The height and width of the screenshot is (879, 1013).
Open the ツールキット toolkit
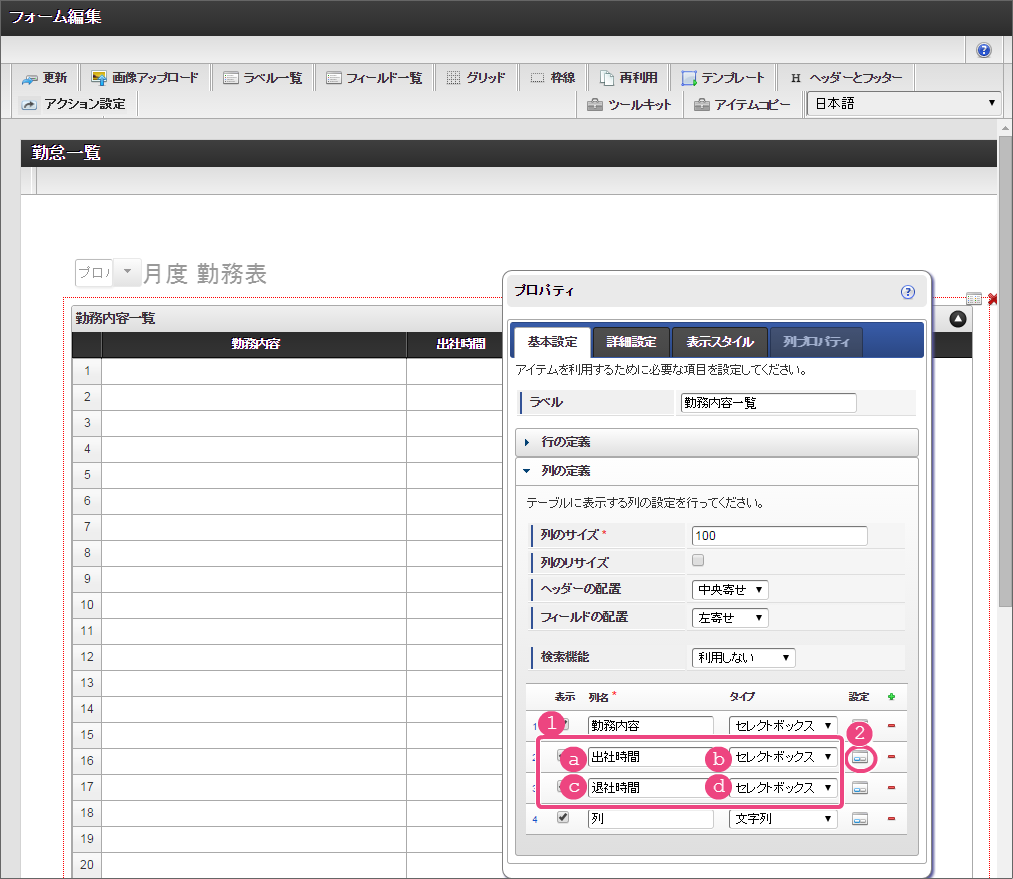[629, 104]
